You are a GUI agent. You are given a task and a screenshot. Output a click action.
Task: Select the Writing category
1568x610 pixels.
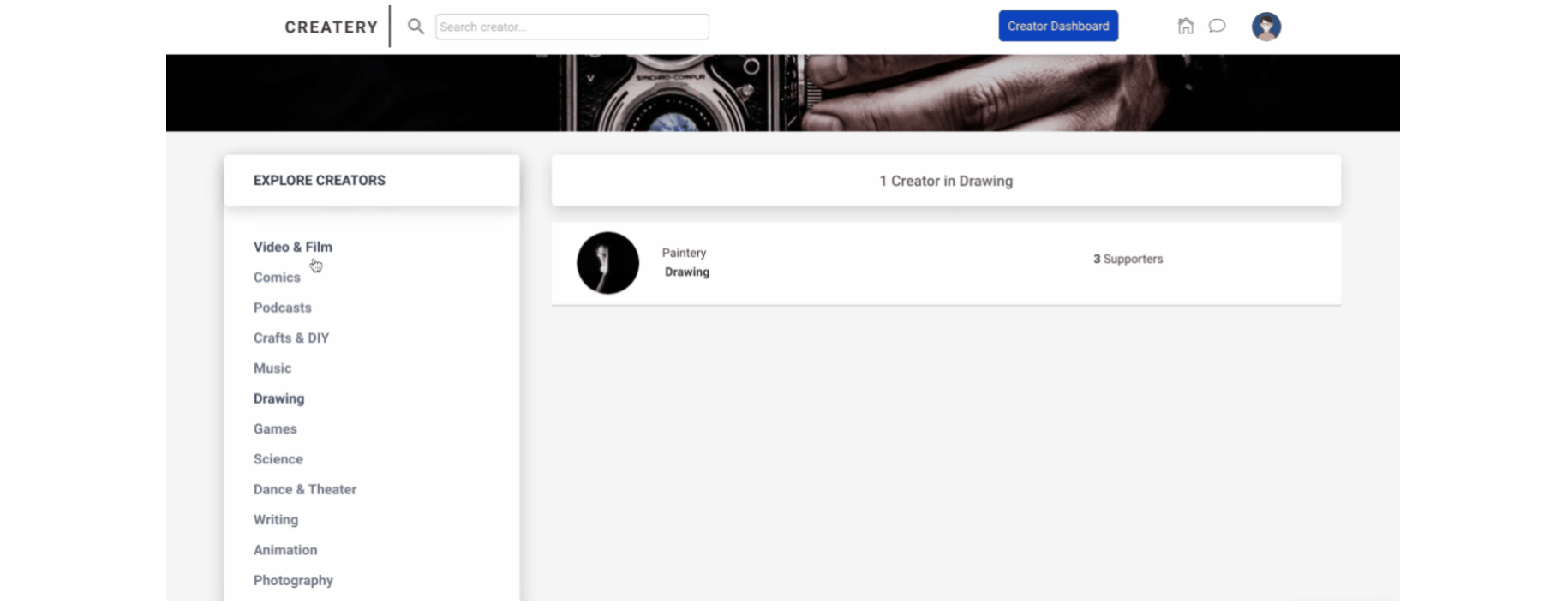pyautogui.click(x=276, y=520)
